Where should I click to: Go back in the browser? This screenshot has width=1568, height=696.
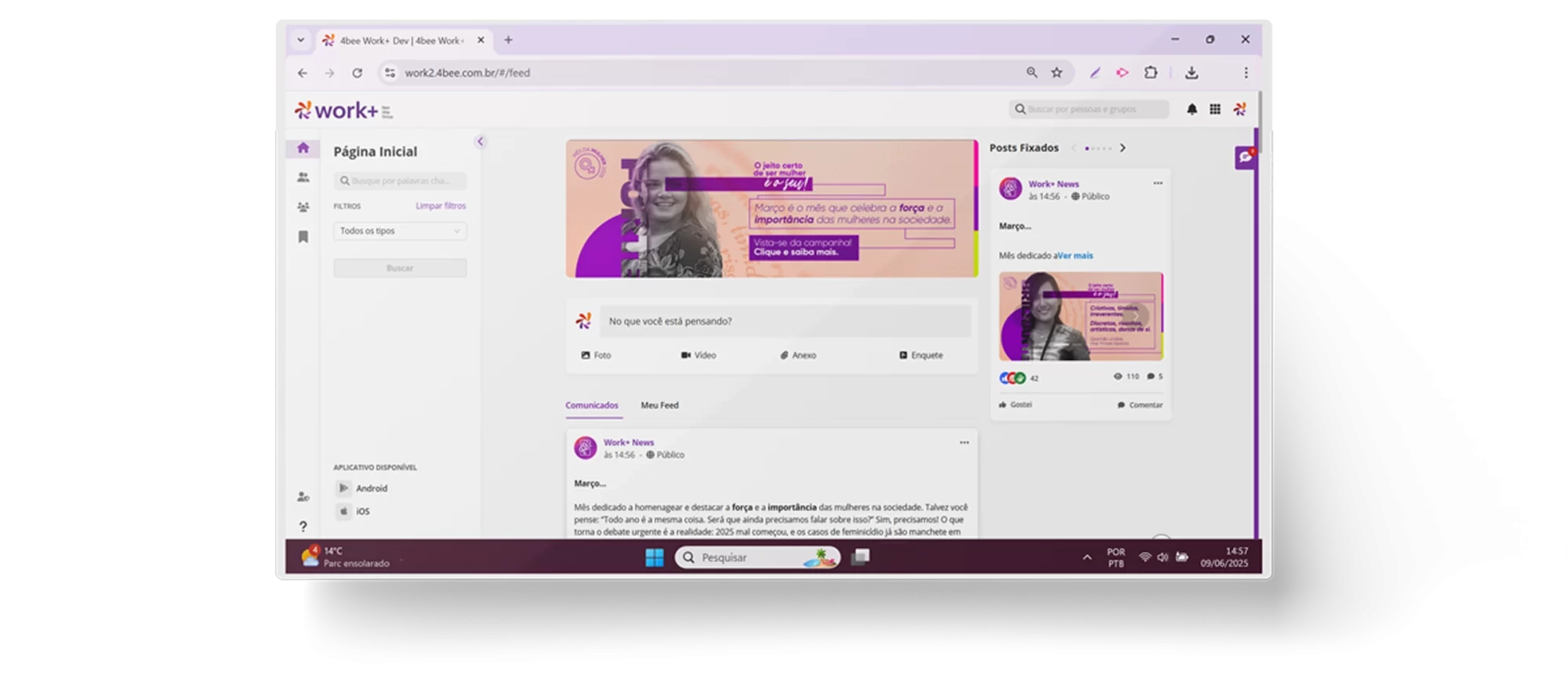[303, 73]
